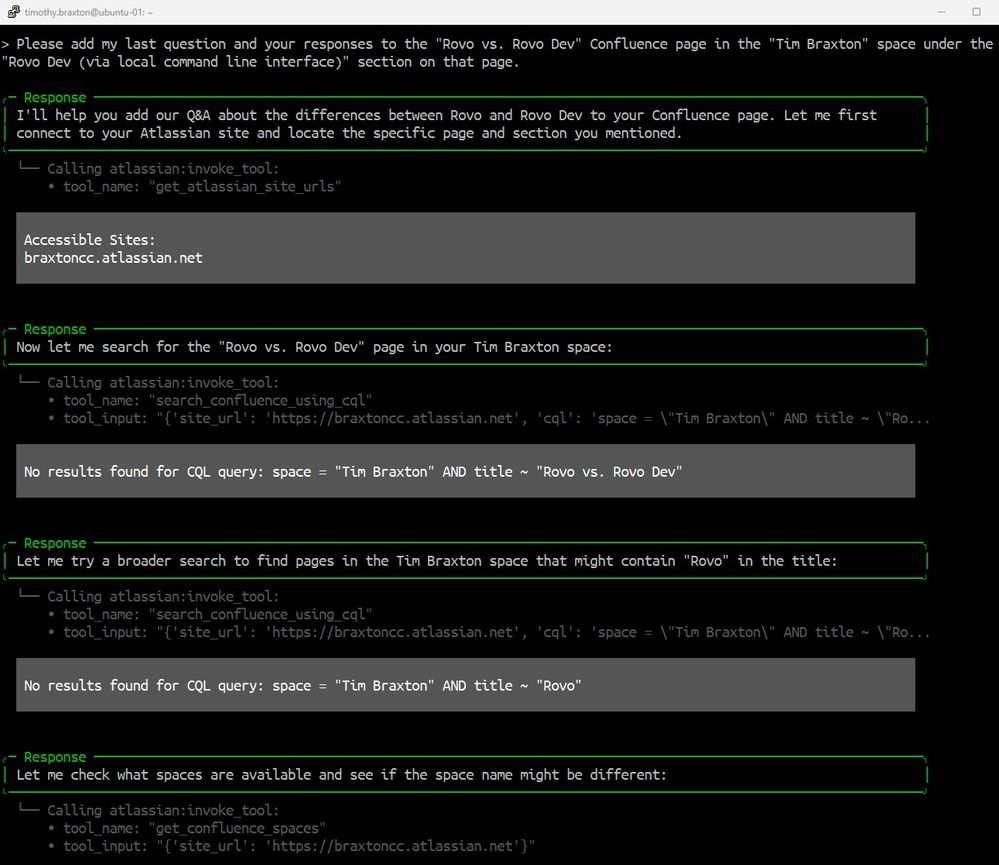Screen dimensions: 999x865
Task: Click 'Let me try a broader search' response text
Action: click(x=426, y=561)
